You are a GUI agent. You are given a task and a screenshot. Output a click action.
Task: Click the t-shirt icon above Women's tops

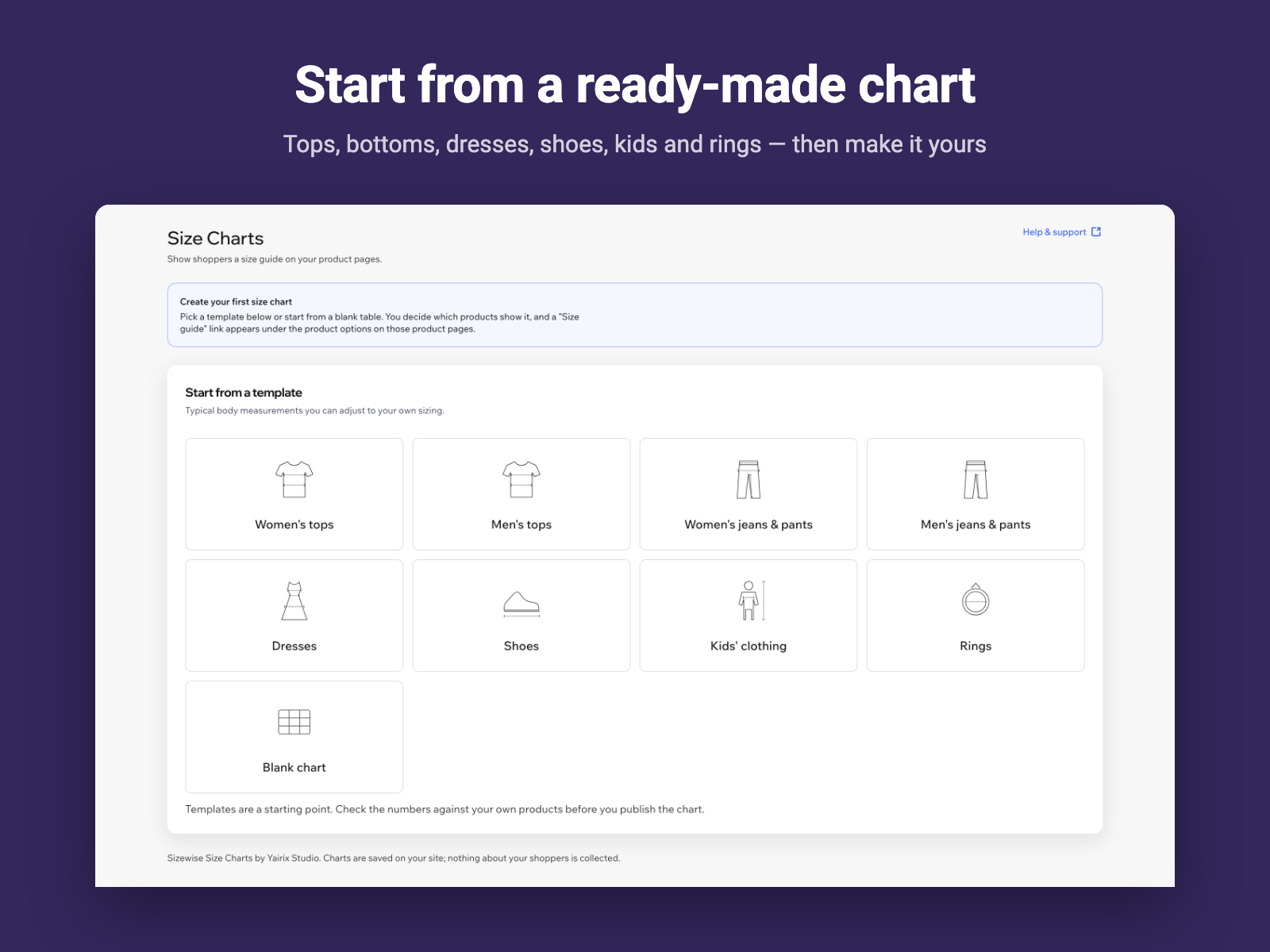(x=294, y=479)
